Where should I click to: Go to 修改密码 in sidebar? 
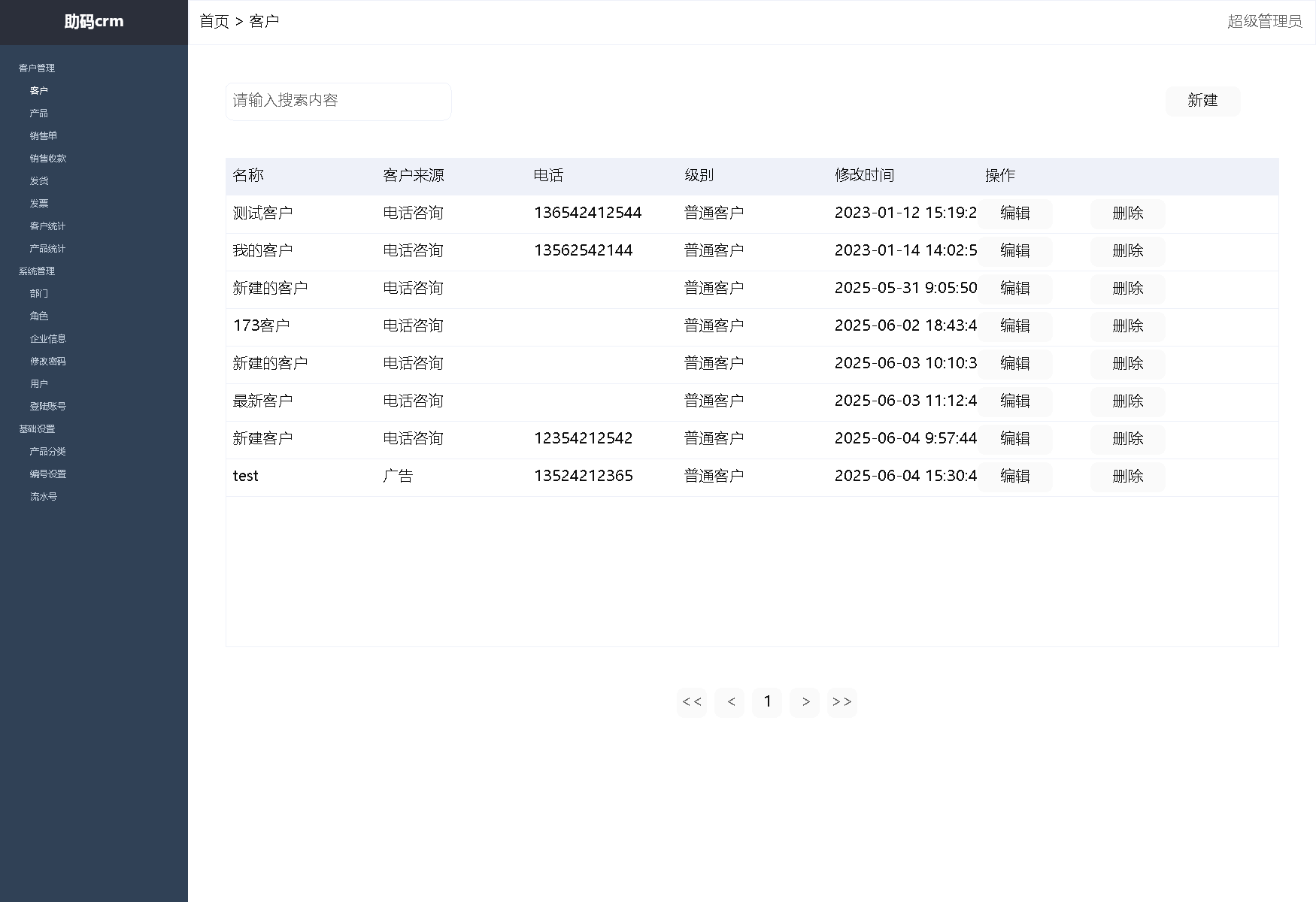(48, 361)
